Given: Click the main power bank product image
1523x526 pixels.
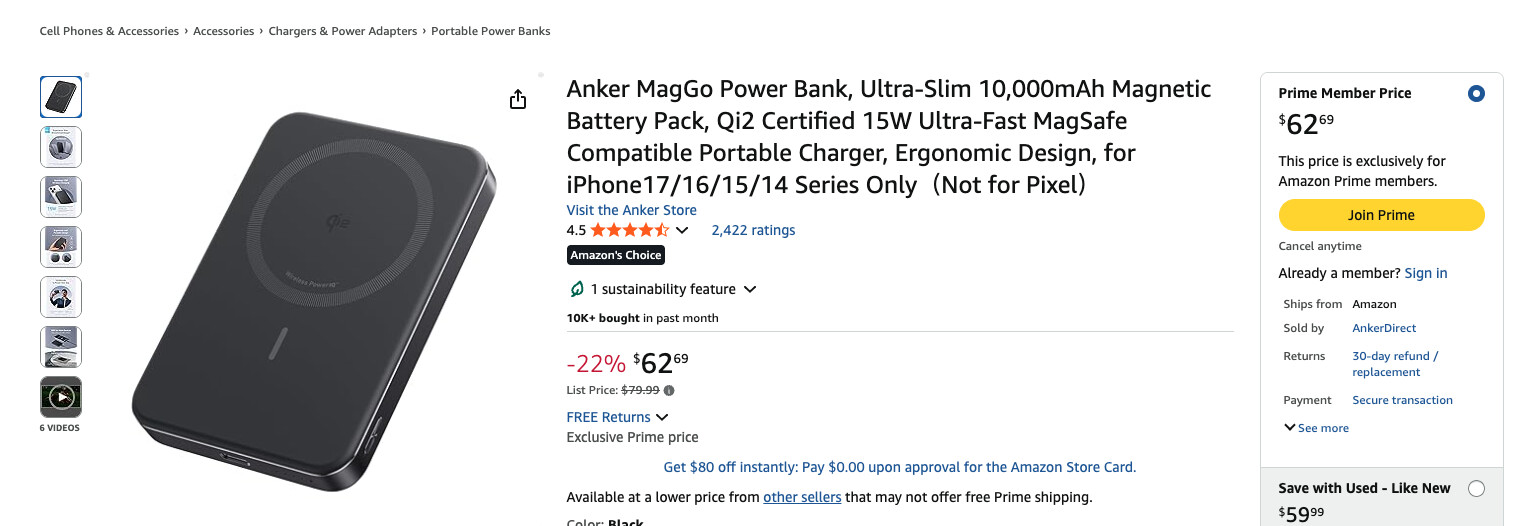Looking at the screenshot, I should (314, 300).
